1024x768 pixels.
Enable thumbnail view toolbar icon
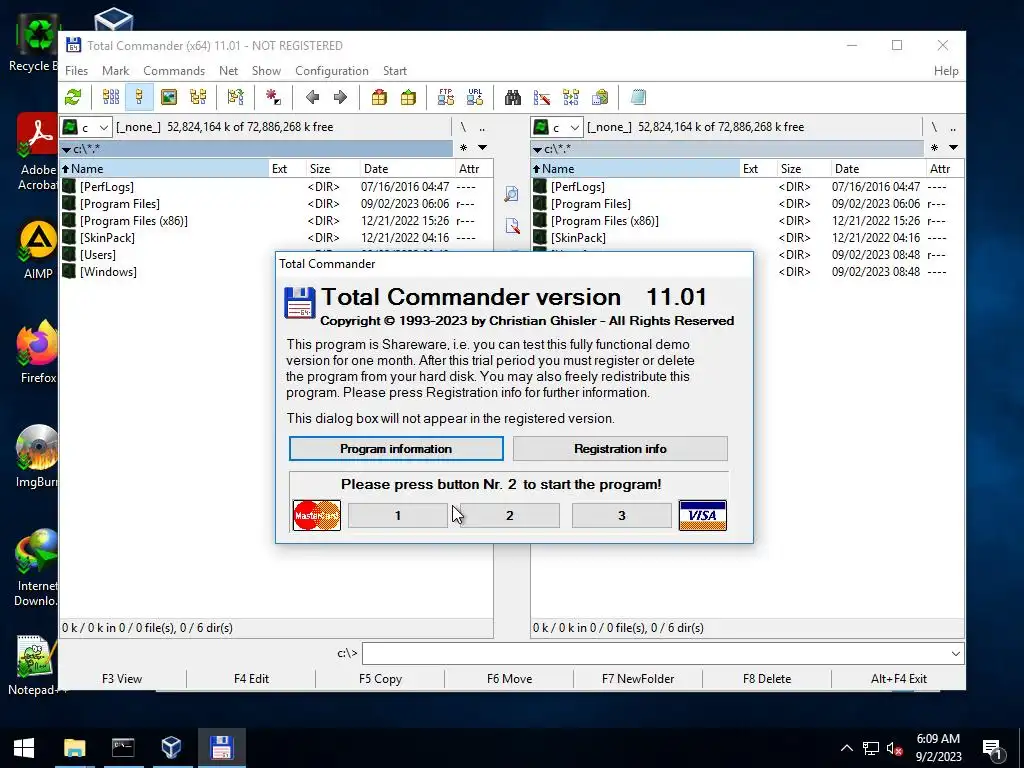point(168,97)
